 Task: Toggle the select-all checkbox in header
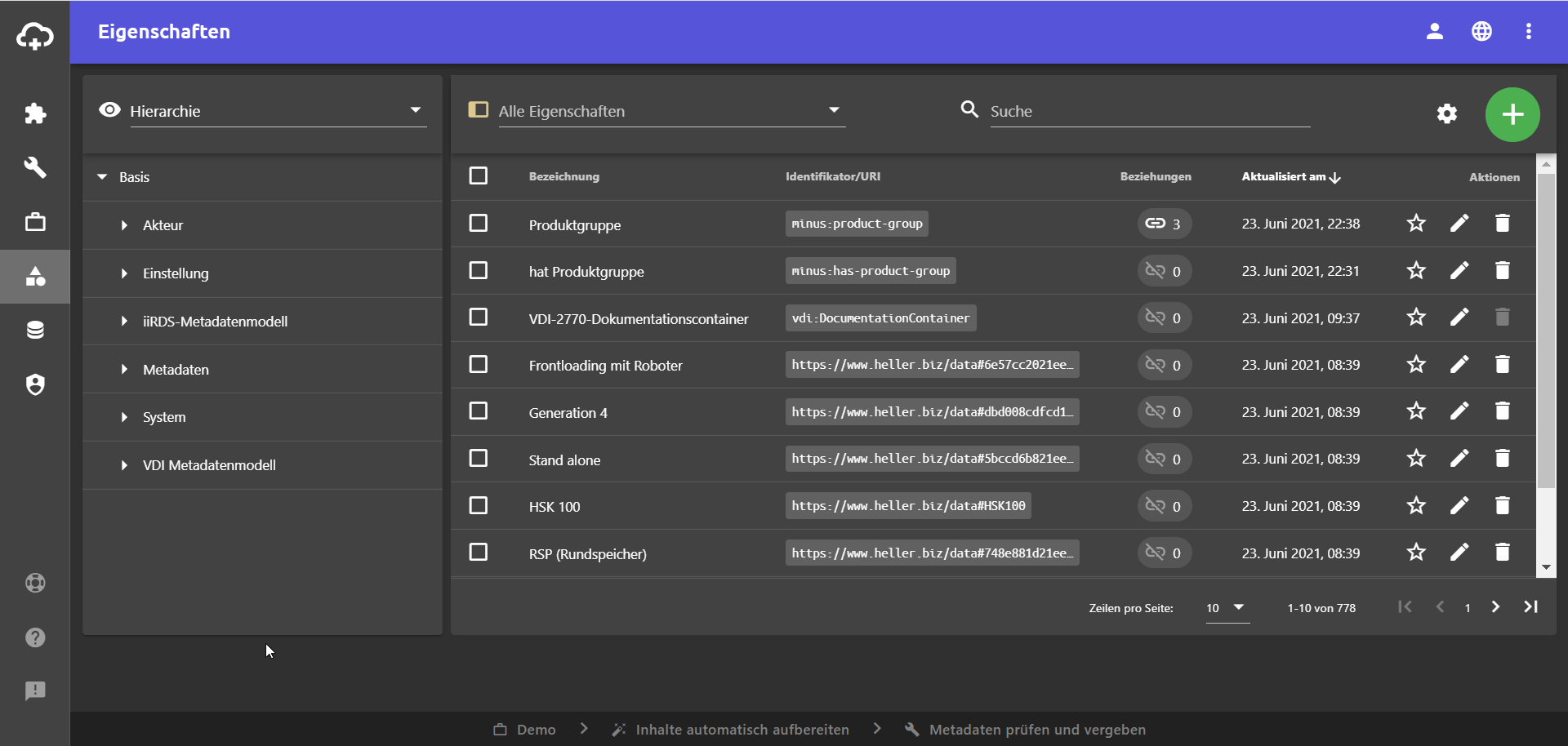tap(479, 176)
